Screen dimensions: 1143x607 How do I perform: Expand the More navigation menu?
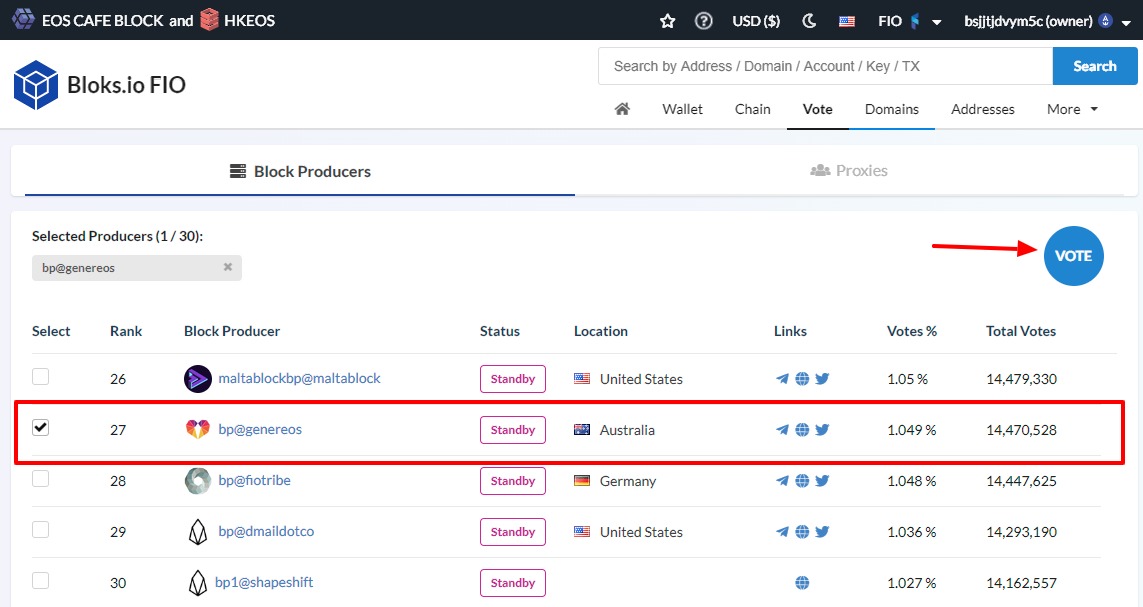(1072, 109)
